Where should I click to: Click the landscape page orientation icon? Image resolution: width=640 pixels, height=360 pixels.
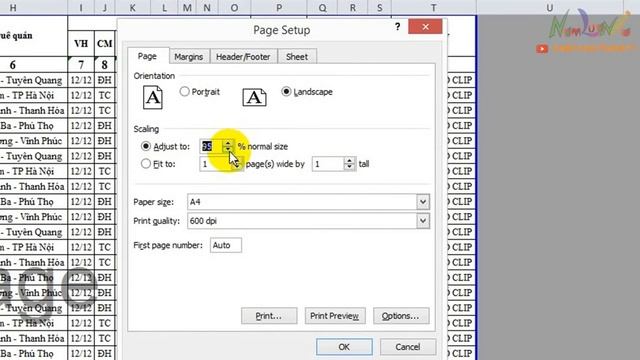pyautogui.click(x=254, y=98)
